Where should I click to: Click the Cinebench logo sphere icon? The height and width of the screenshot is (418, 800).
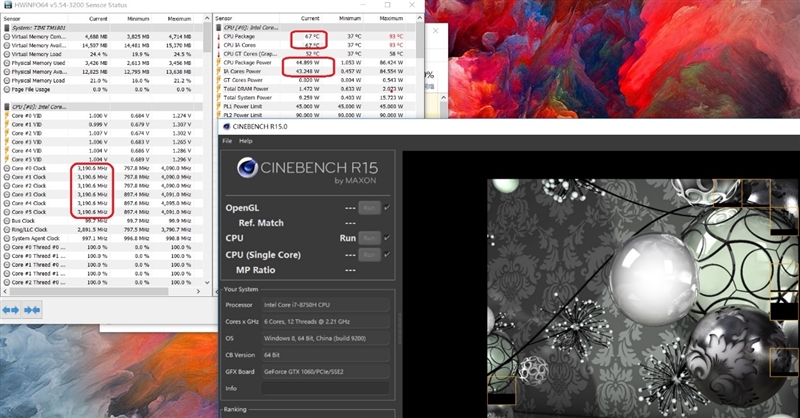[x=244, y=169]
